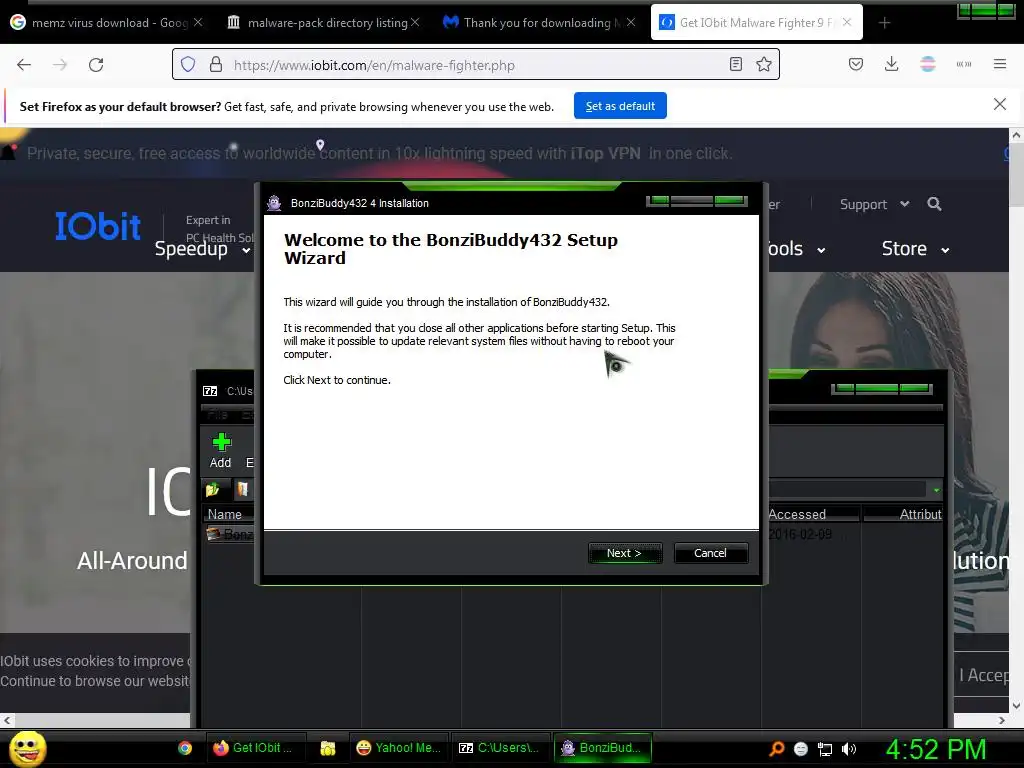1024x768 pixels.
Task: Expand the Support menu on IObit site
Action: point(874,204)
